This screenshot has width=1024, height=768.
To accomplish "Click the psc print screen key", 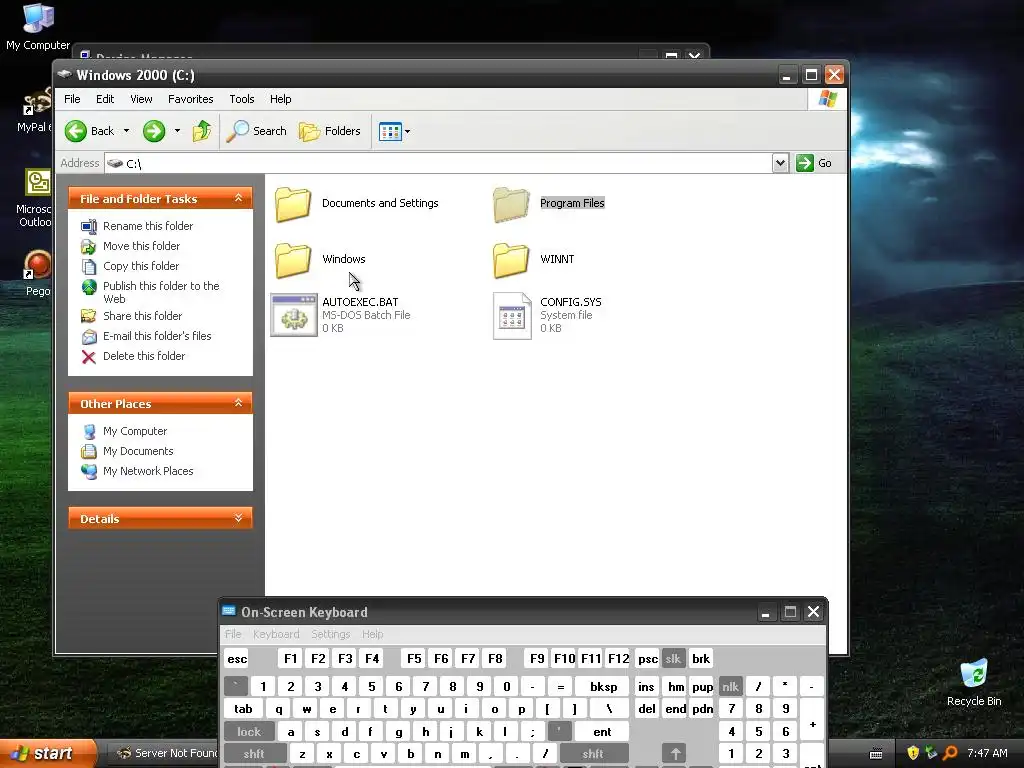I will coord(648,659).
